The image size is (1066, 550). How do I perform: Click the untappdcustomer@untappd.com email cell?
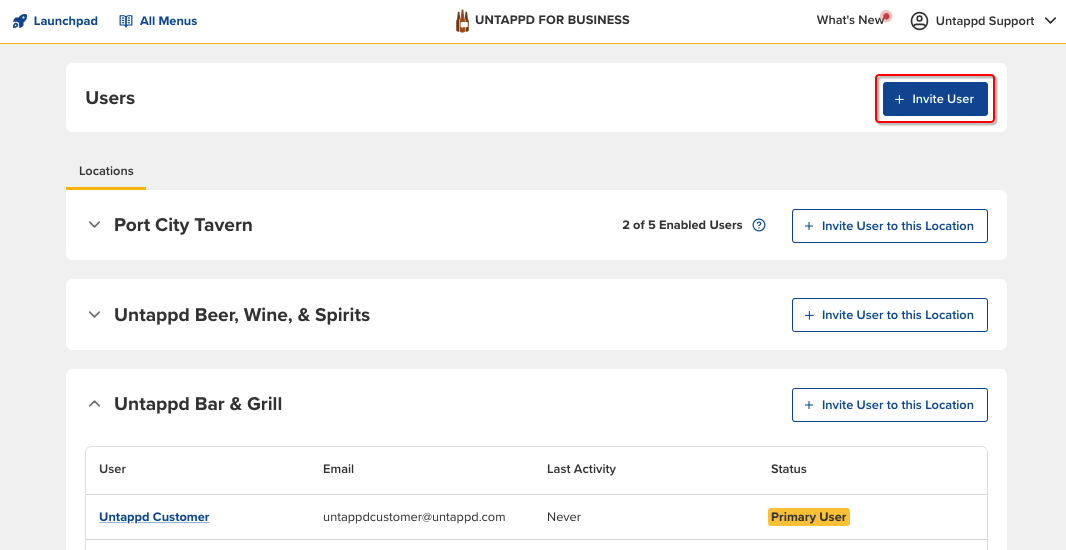click(x=414, y=517)
